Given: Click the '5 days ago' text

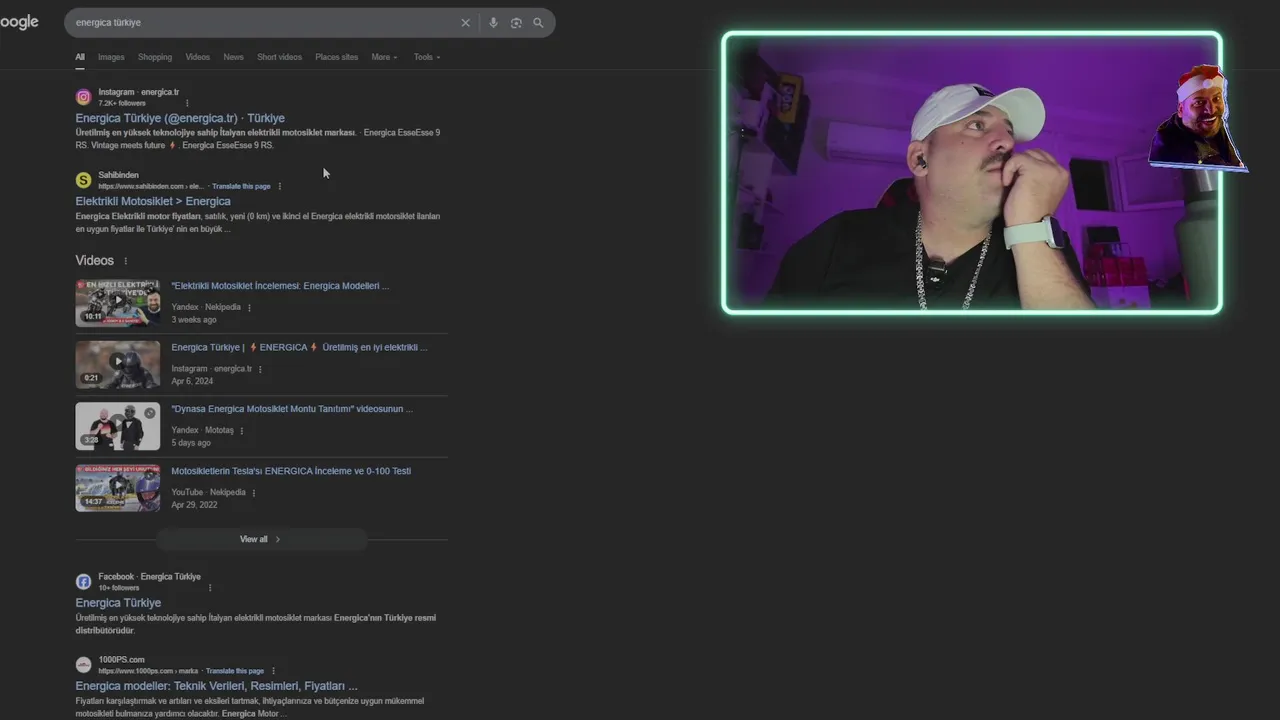Looking at the screenshot, I should pos(191,443).
